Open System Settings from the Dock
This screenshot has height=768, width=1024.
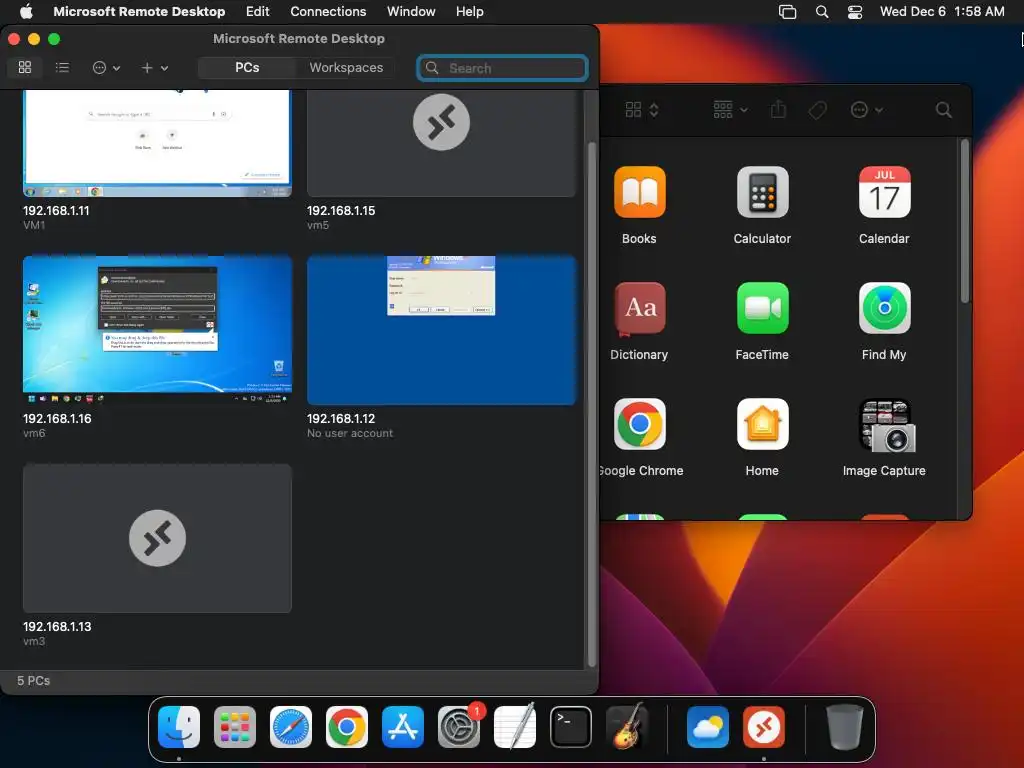pyautogui.click(x=458, y=727)
